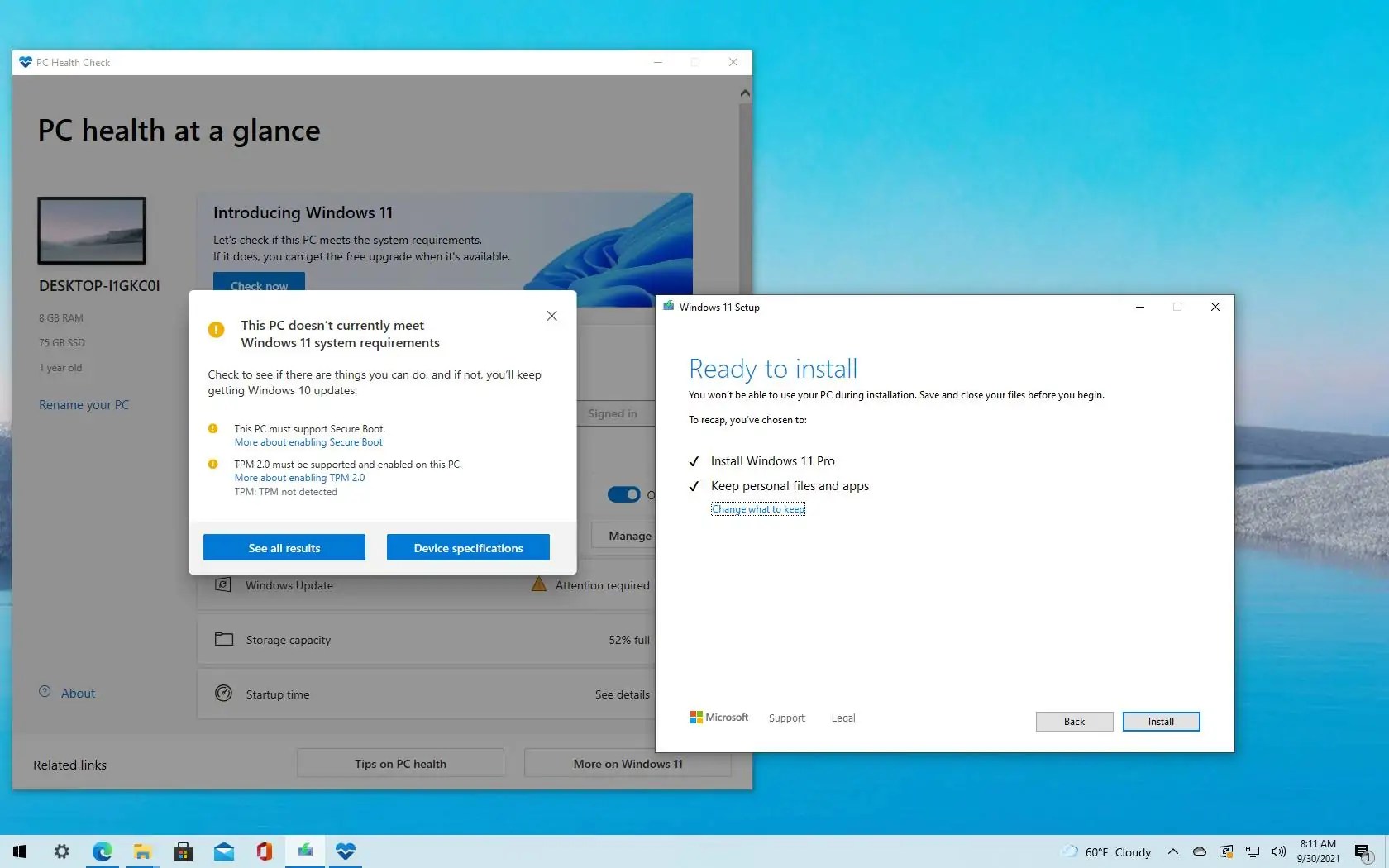Viewport: 1389px width, 868px height.
Task: Open the Change what to keep link
Action: coord(757,508)
